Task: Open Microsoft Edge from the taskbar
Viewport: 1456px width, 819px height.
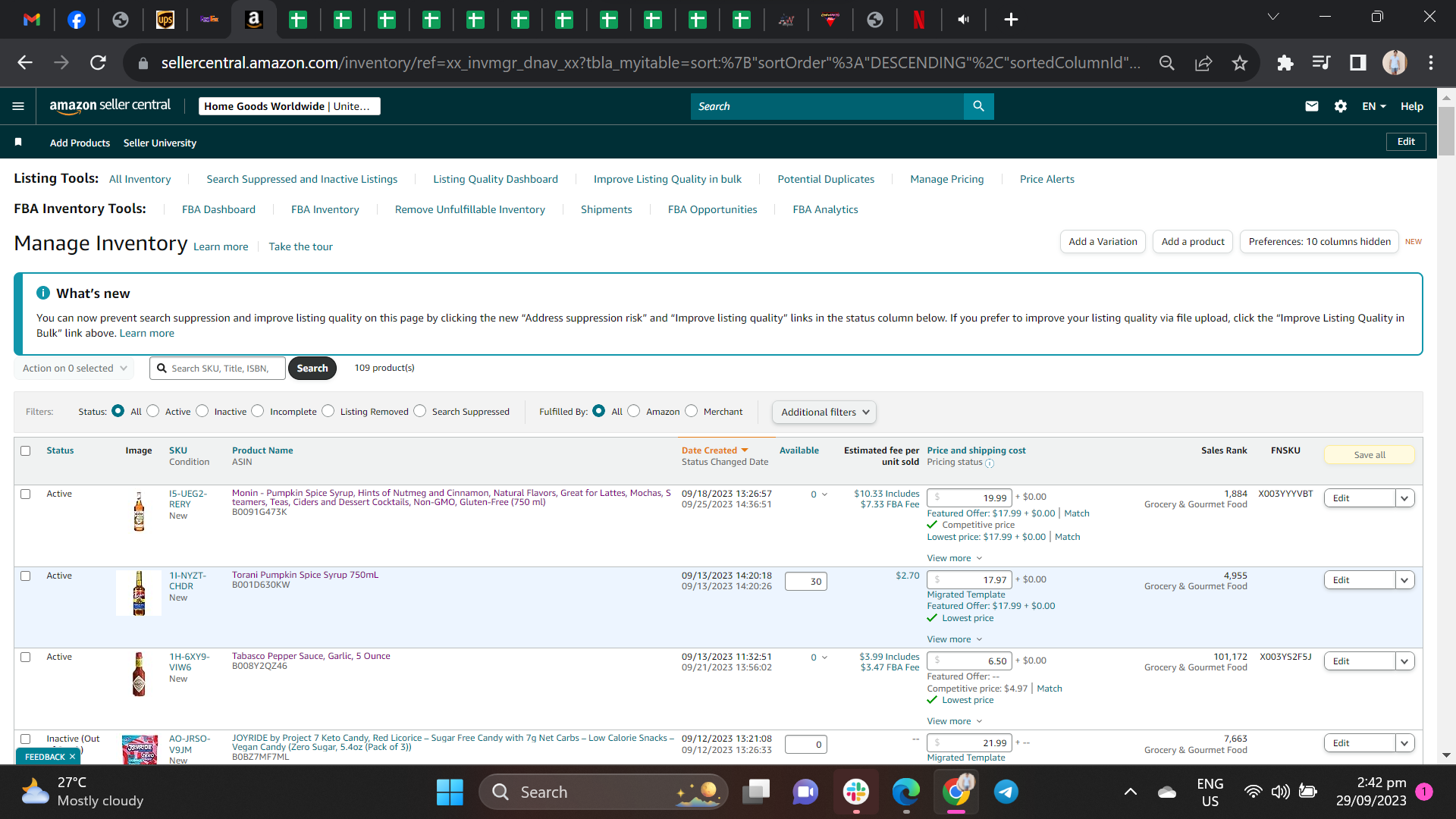Action: 905,792
